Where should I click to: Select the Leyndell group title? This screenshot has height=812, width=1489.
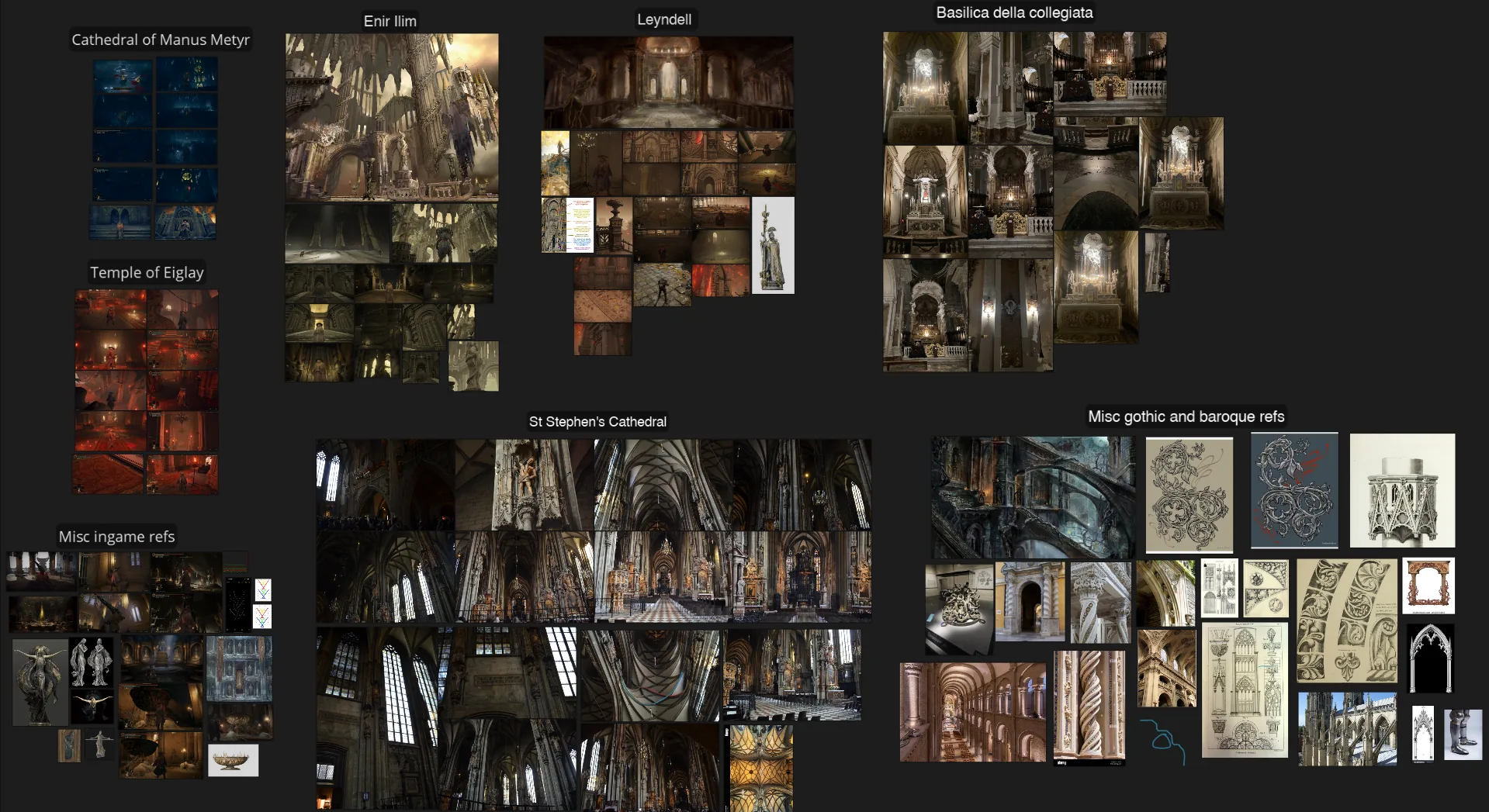(664, 19)
